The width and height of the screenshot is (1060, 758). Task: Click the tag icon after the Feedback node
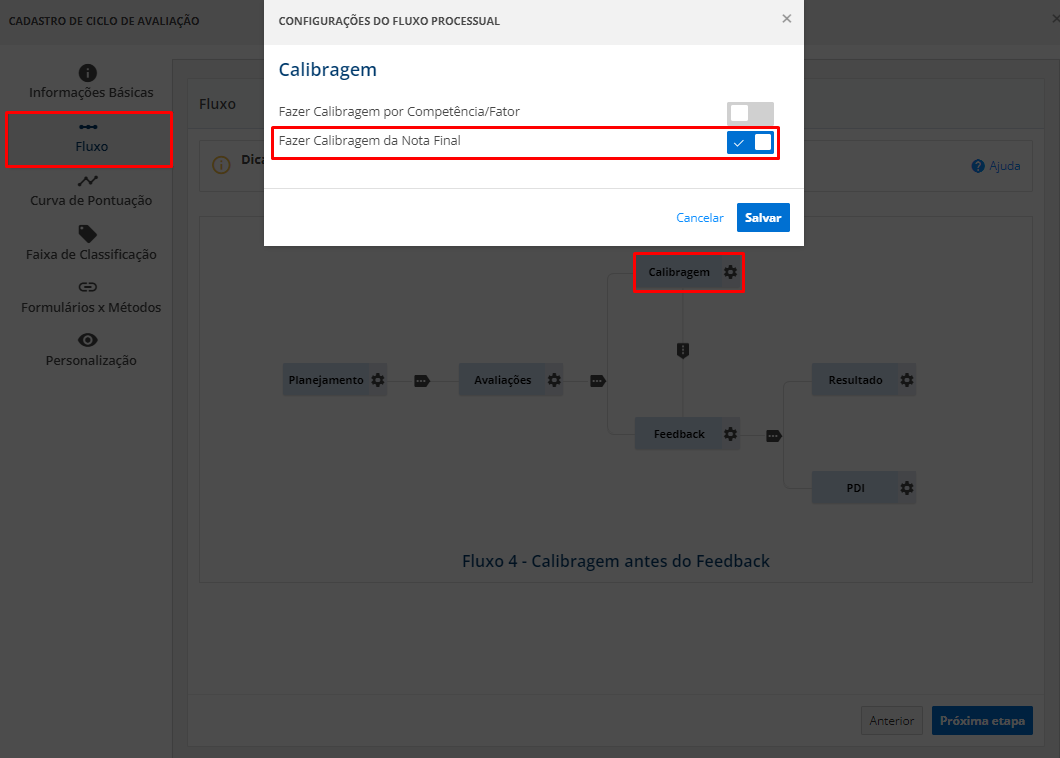pyautogui.click(x=773, y=435)
